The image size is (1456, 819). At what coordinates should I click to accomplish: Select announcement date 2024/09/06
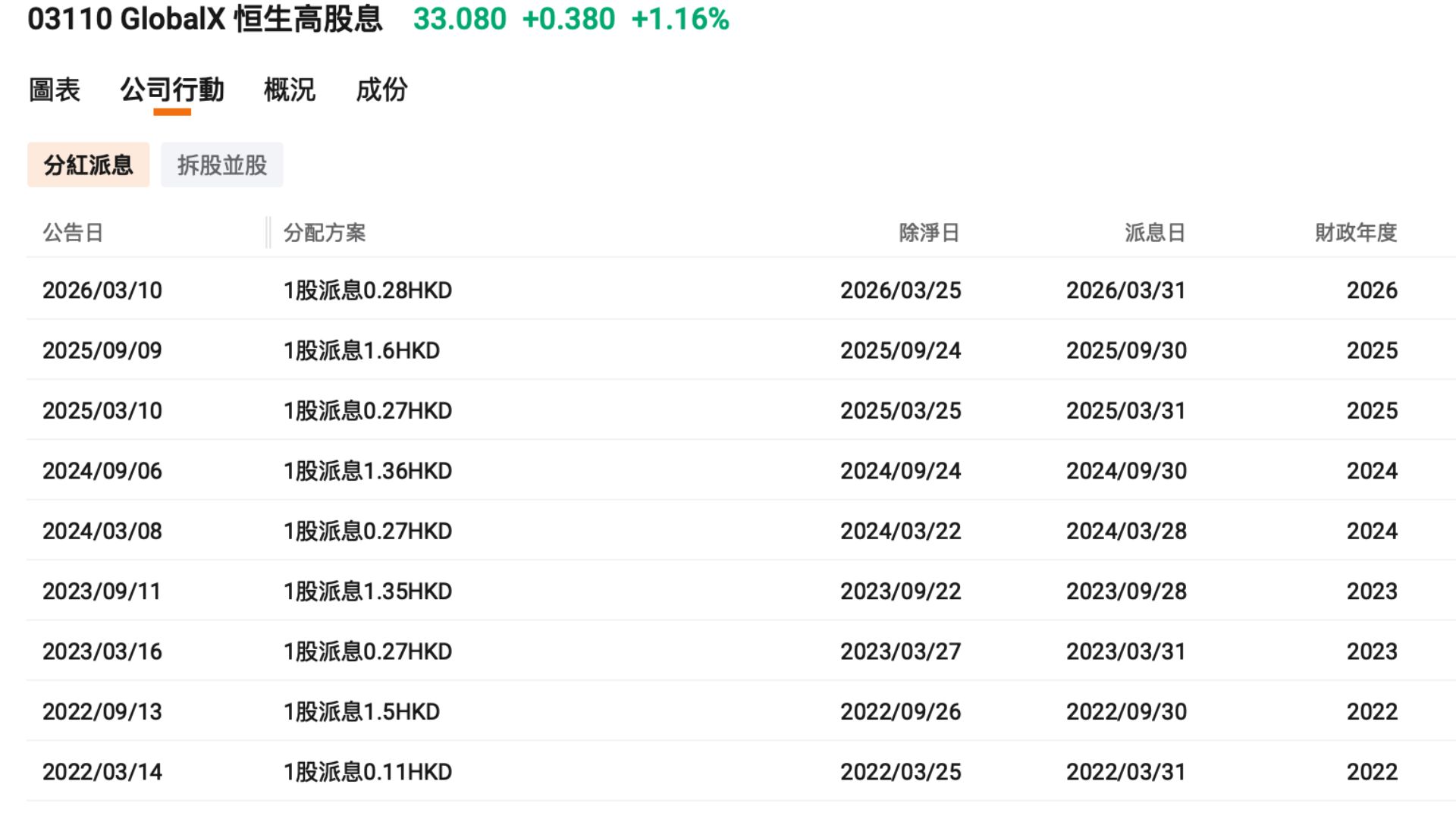coord(102,471)
